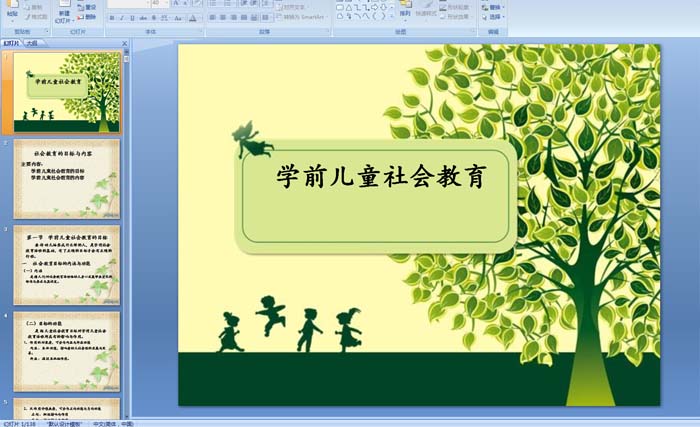
Task: Close the slides thumbnail pane
Action: point(125,43)
